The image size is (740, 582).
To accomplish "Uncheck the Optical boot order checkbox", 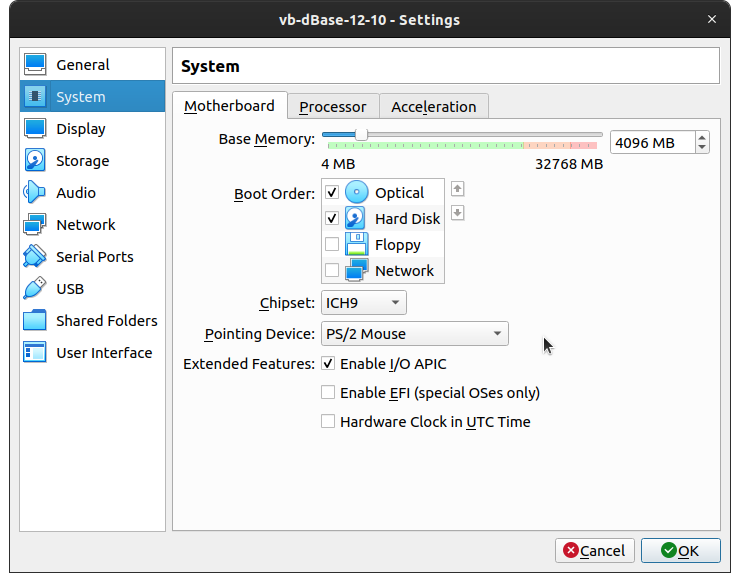I will click(332, 192).
